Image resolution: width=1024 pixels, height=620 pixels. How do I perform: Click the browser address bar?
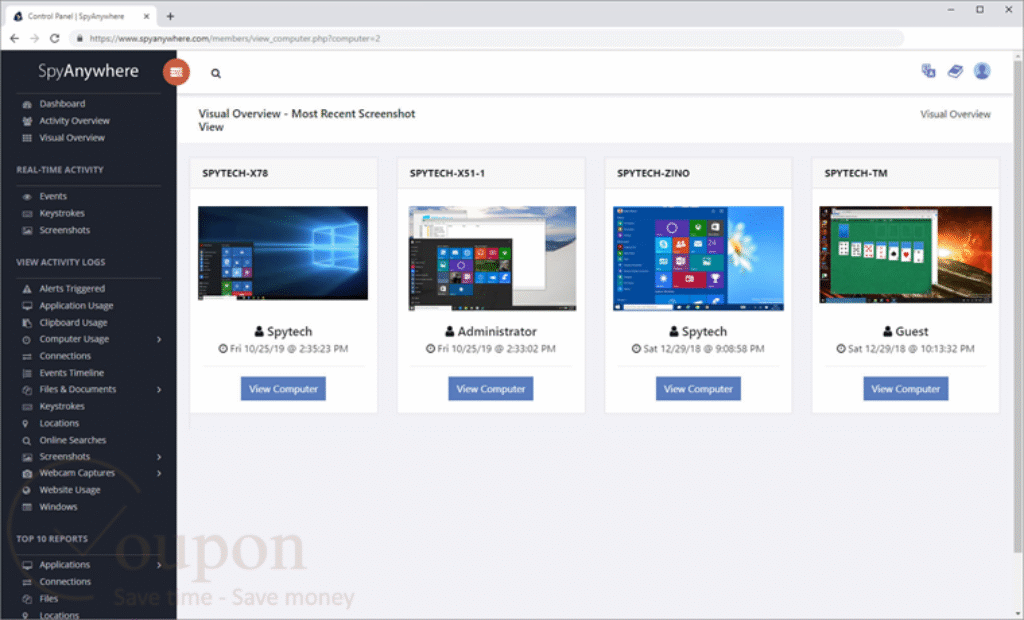tap(487, 39)
